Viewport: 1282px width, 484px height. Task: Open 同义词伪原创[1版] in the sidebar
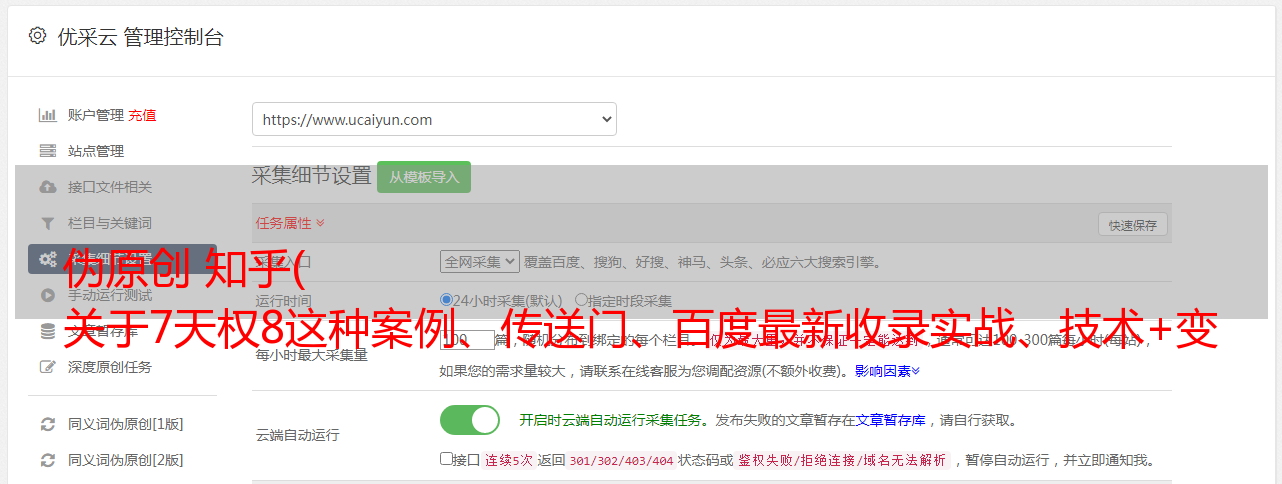[126, 424]
